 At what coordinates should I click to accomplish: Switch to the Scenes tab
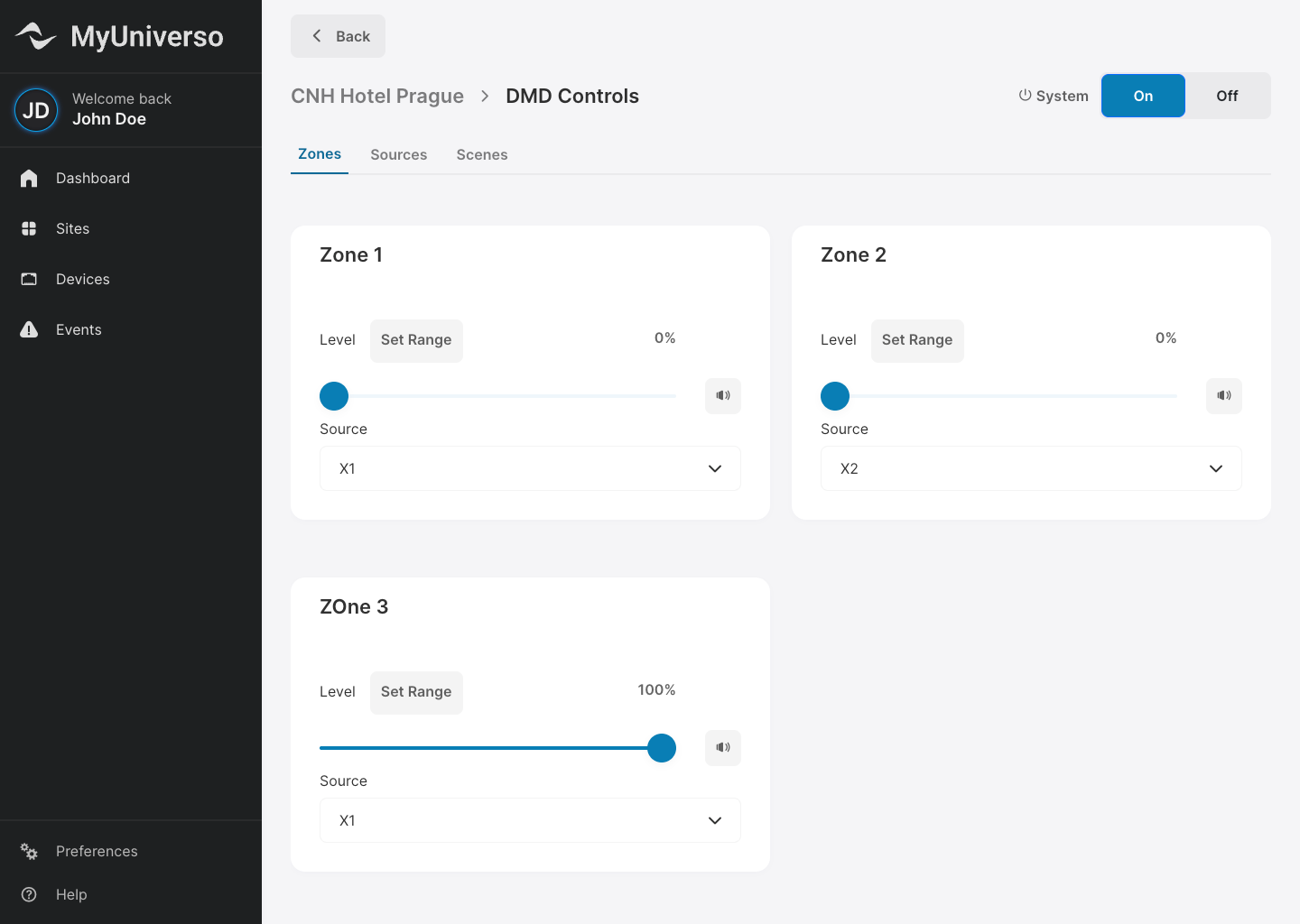coord(482,154)
